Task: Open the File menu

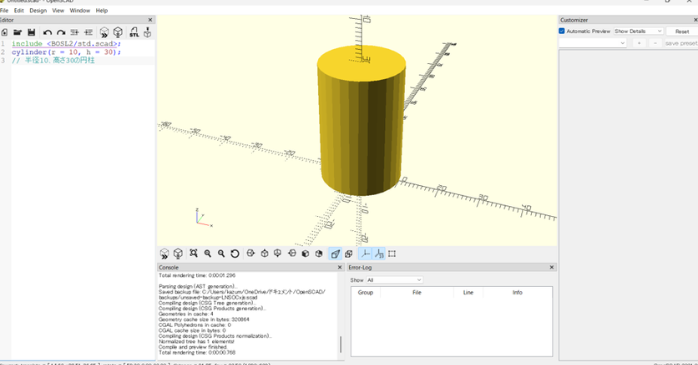Action: coord(4,10)
